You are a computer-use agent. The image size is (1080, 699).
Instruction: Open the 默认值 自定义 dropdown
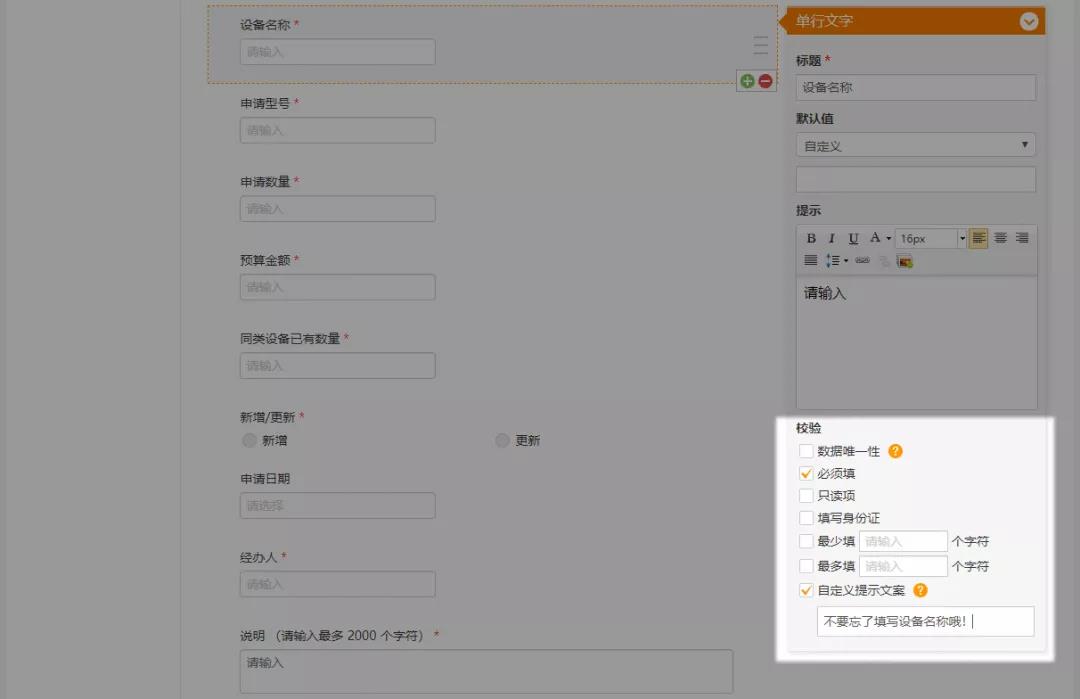click(915, 146)
